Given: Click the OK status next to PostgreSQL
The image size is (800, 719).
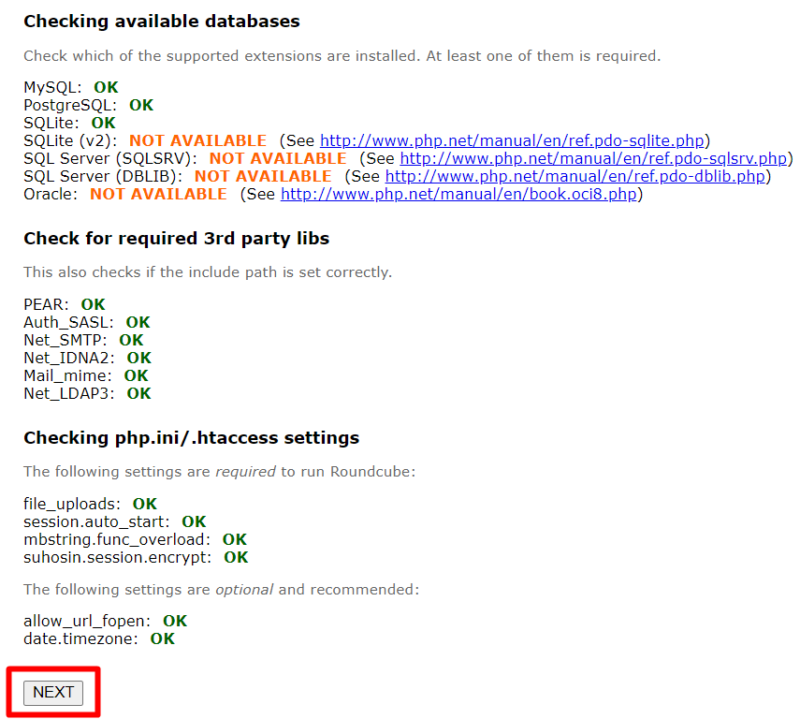Looking at the screenshot, I should 141,105.
